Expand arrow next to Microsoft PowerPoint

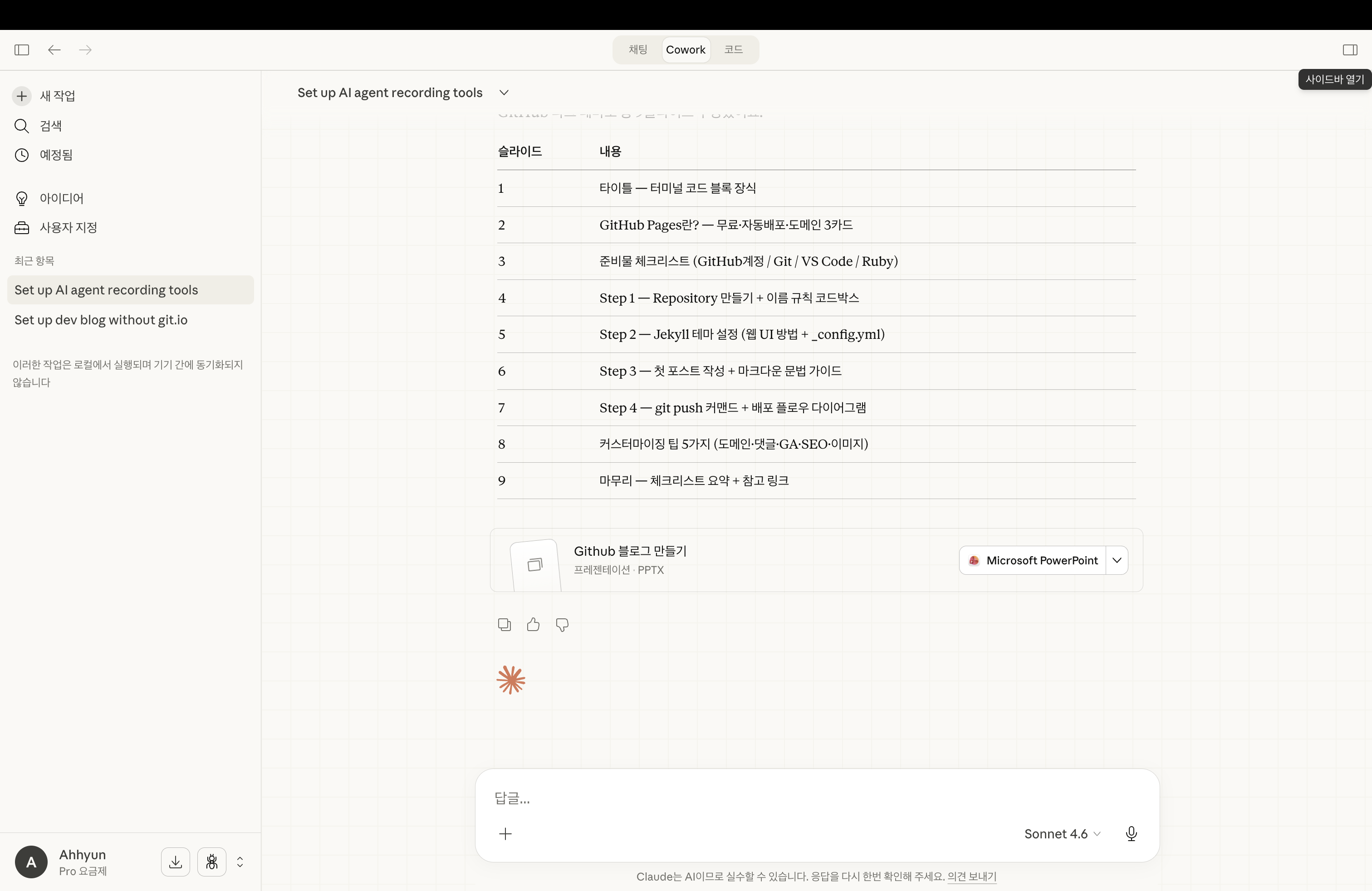pos(1117,560)
